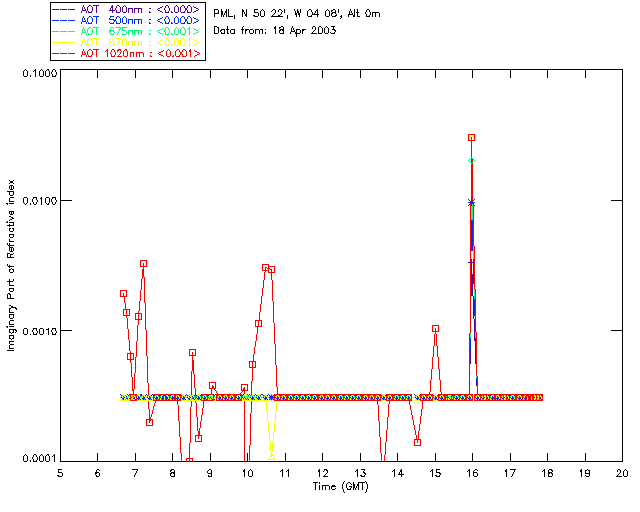Click the PML station coordinates text
The image size is (640, 512).
[x=297, y=14]
